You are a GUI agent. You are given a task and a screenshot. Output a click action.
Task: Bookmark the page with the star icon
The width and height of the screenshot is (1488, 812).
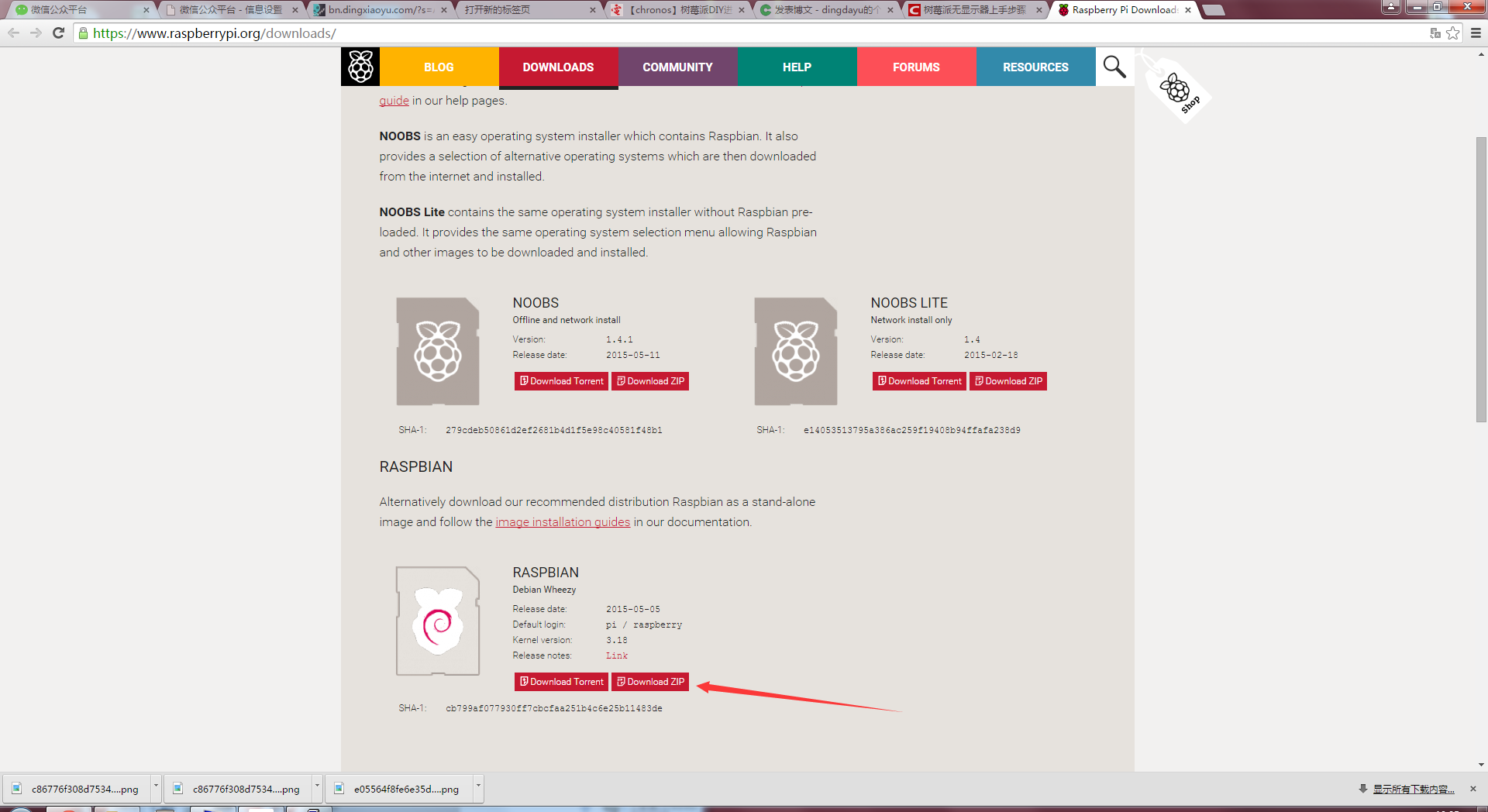[1453, 33]
